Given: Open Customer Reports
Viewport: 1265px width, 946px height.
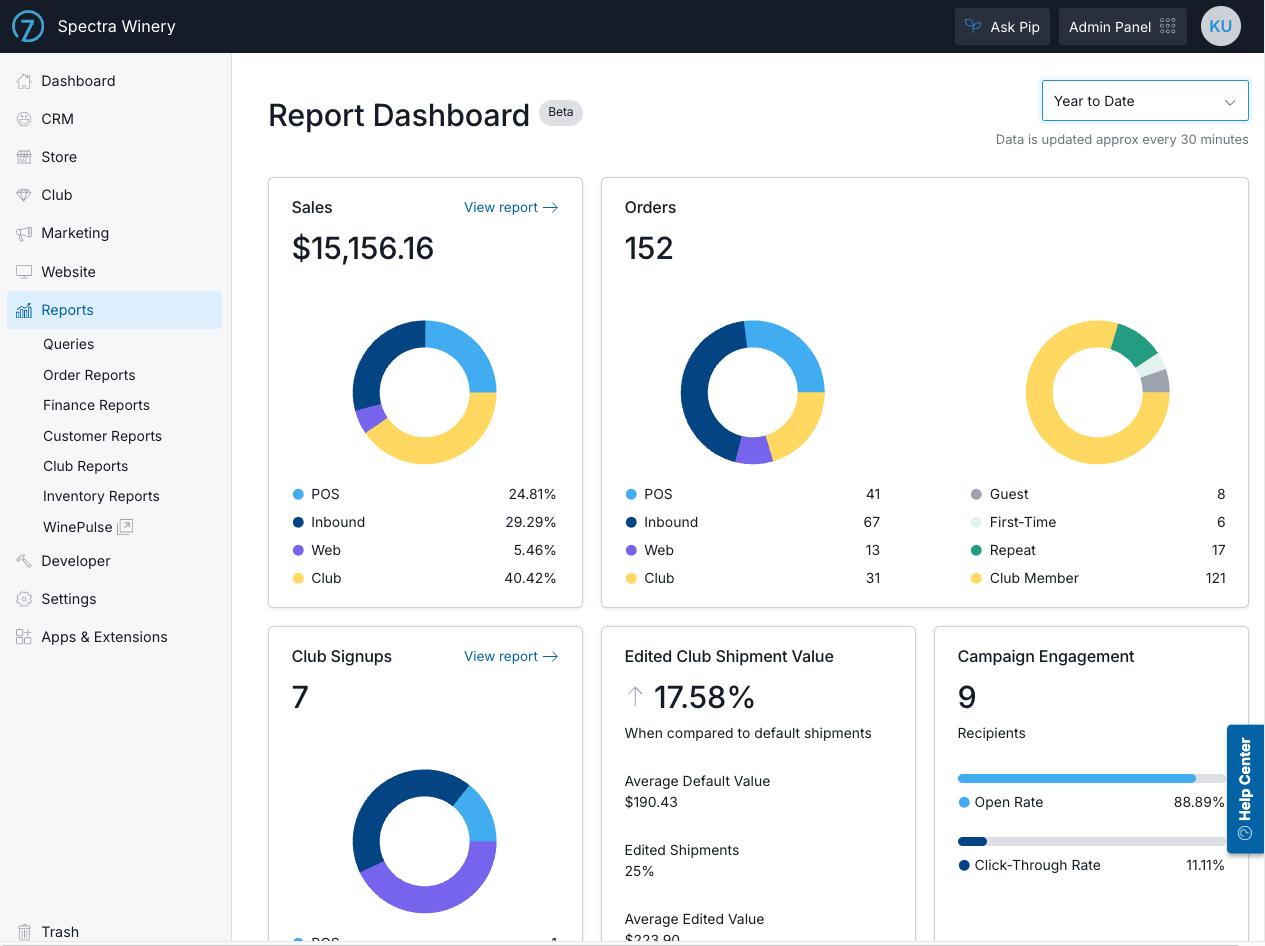Looking at the screenshot, I should 102,436.
